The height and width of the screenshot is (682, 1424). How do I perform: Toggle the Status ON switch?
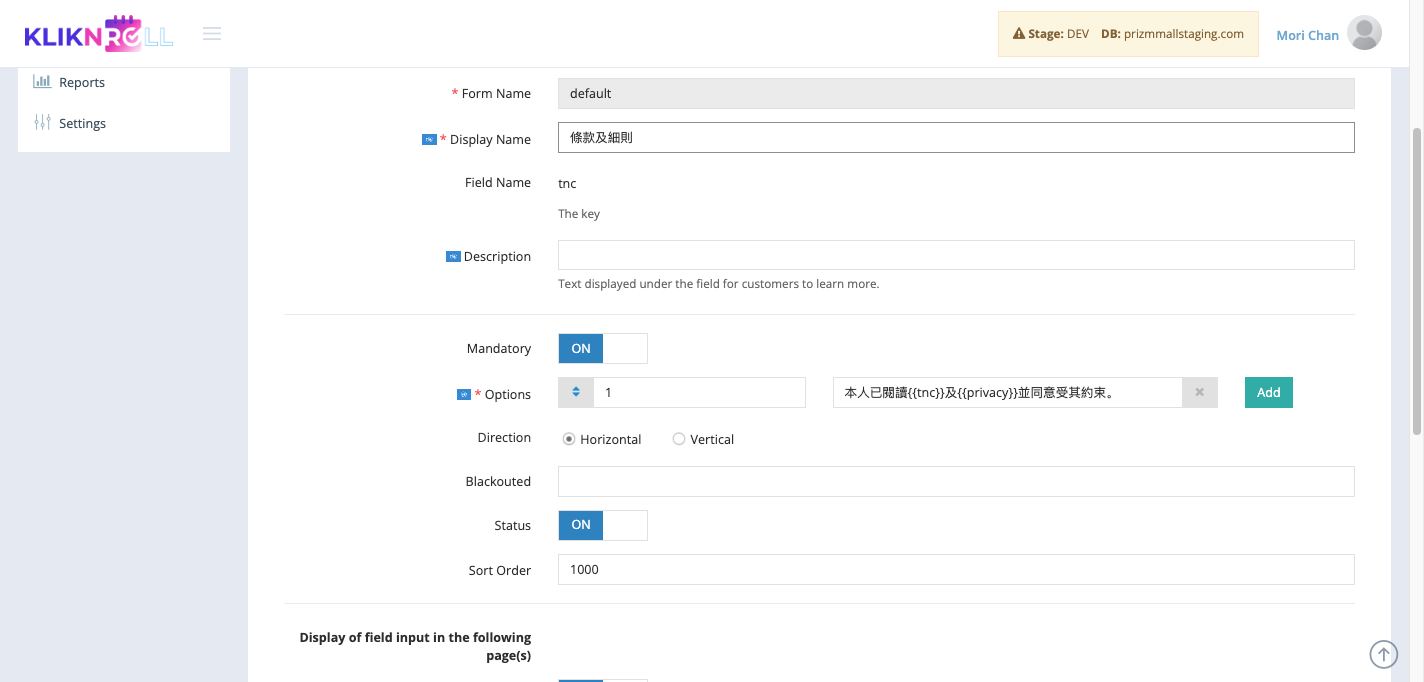click(603, 525)
